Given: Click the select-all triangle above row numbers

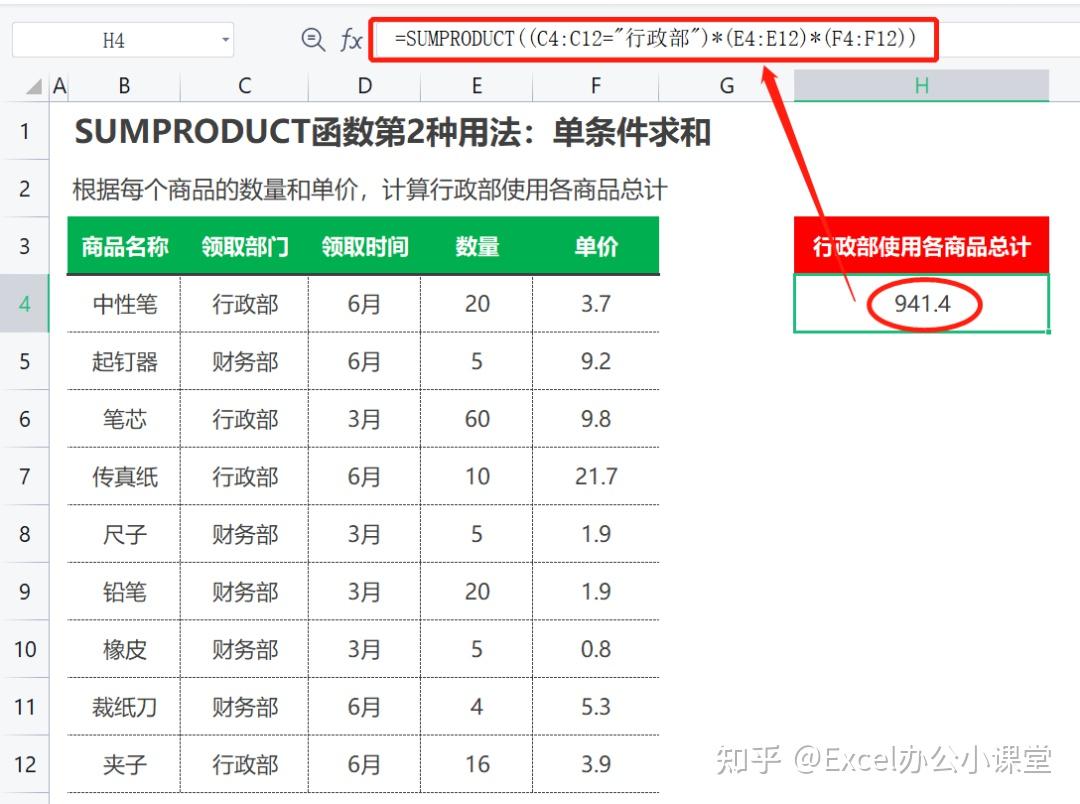Looking at the screenshot, I should click(x=31, y=86).
